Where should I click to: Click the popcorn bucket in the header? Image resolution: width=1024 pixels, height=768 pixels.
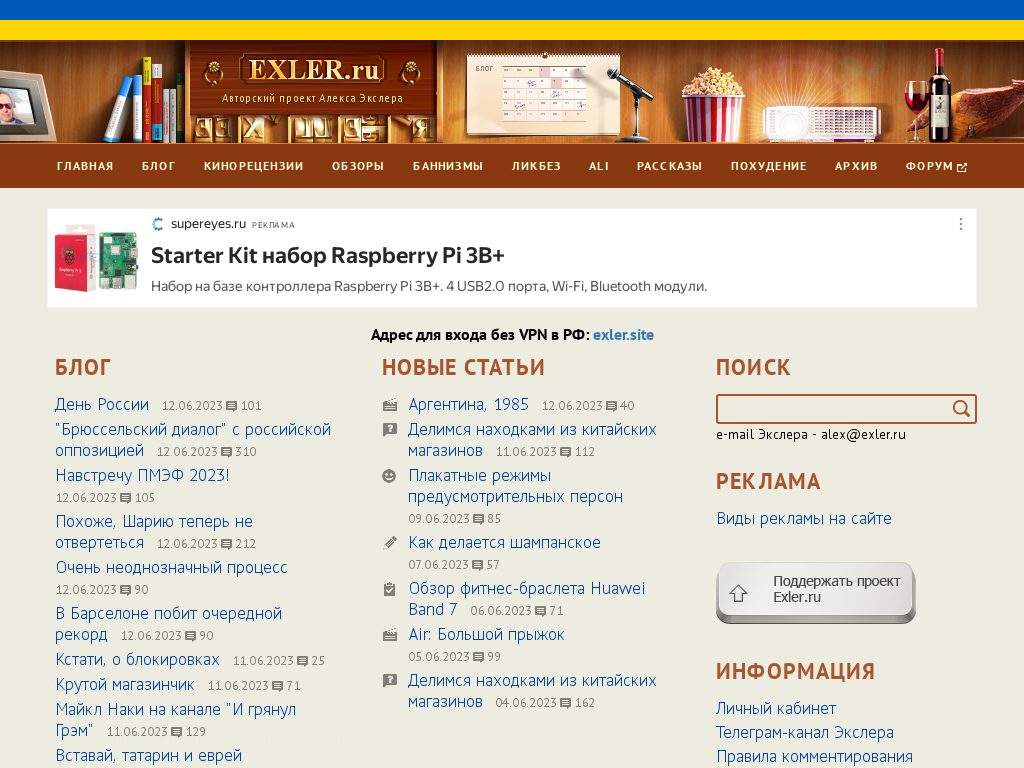[x=712, y=104]
